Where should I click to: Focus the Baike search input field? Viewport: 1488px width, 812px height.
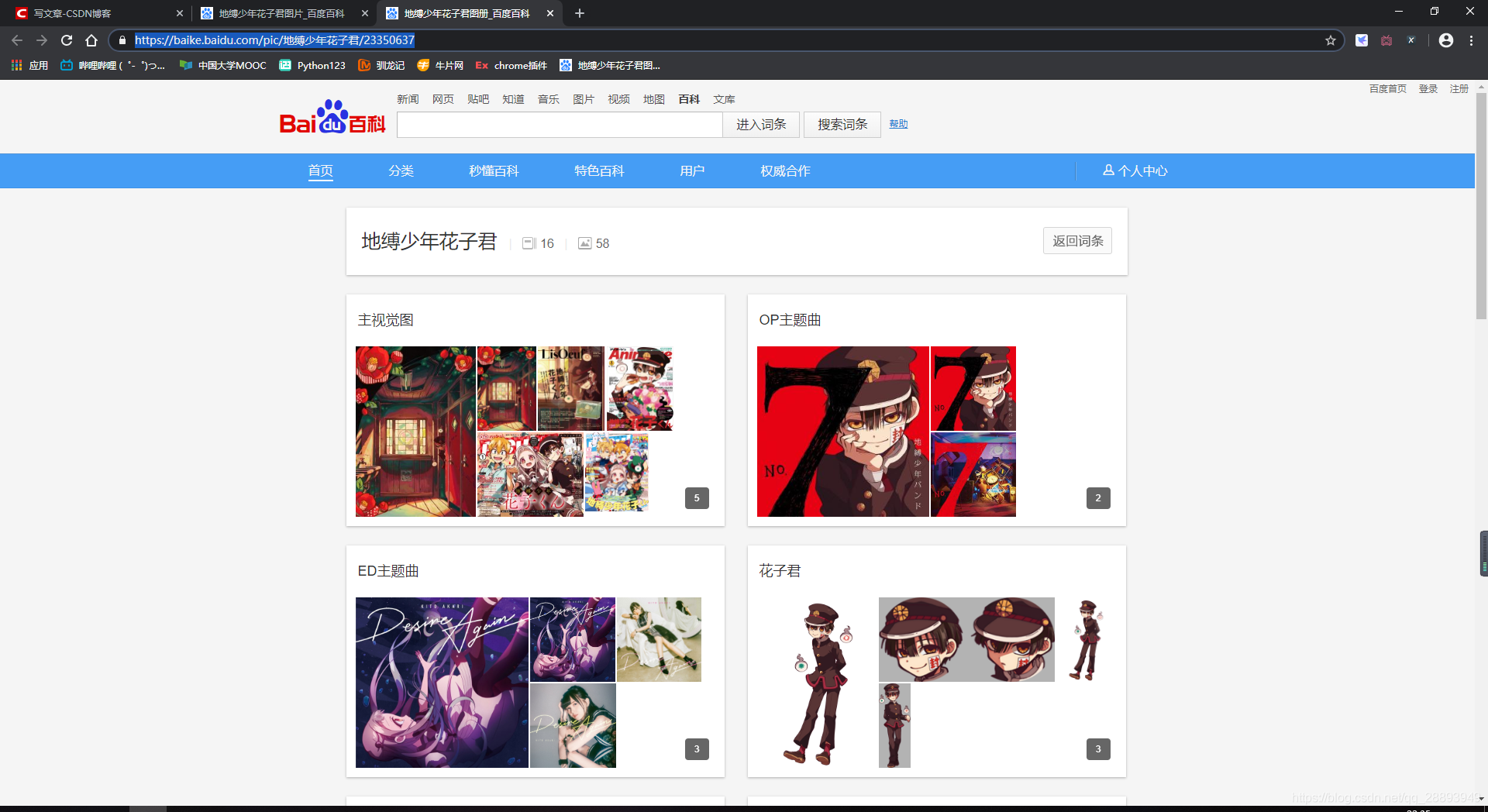560,125
